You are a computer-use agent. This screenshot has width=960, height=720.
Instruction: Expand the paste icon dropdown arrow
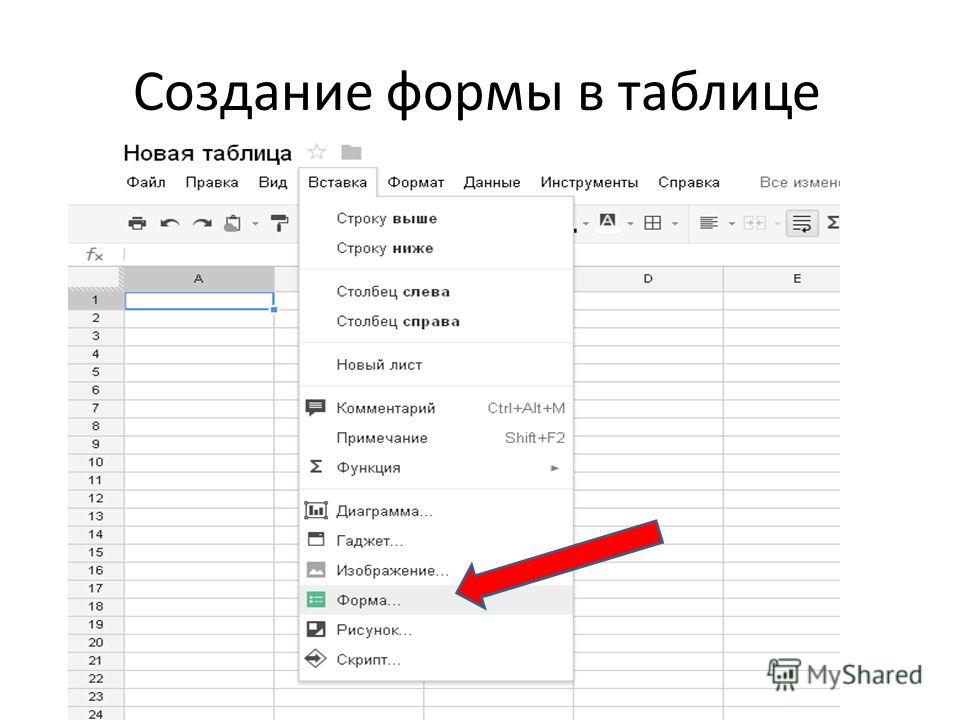(255, 224)
